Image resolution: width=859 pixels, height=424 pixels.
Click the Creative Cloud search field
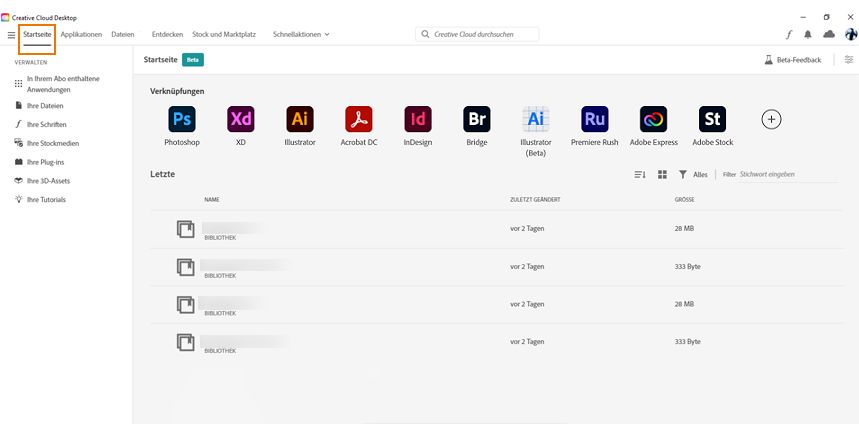477,34
